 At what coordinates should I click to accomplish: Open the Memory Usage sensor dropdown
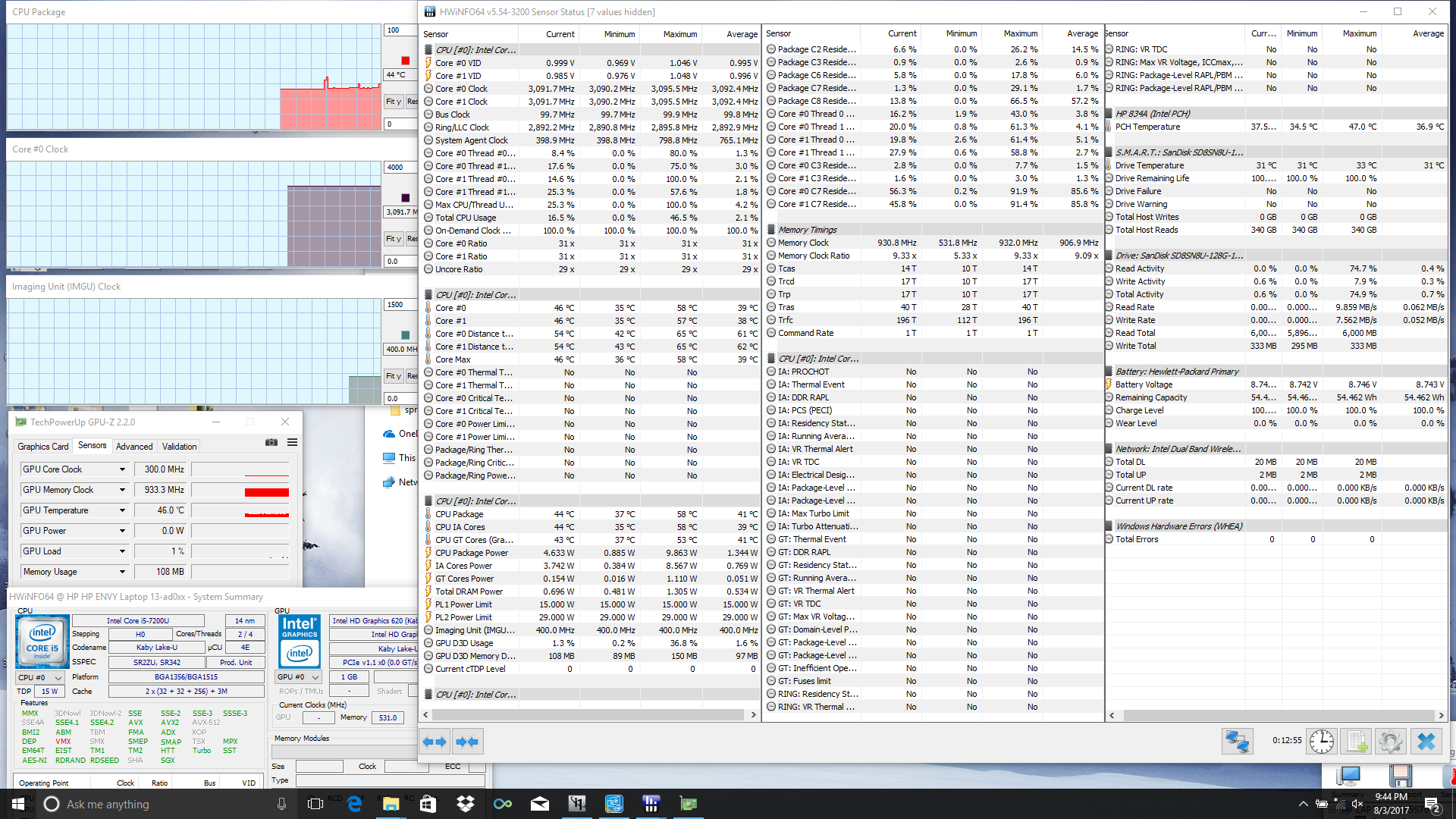[x=122, y=572]
